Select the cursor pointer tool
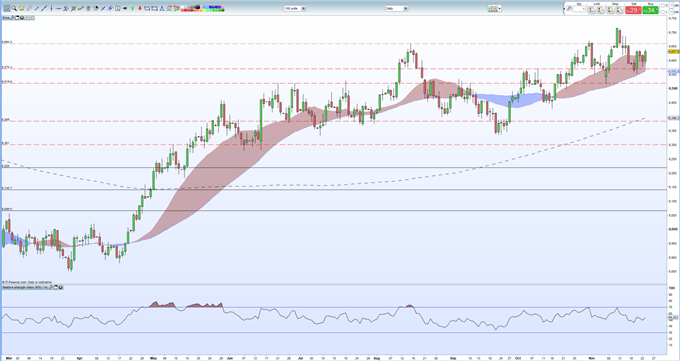The height and width of the screenshot is (361, 680). pos(7,9)
